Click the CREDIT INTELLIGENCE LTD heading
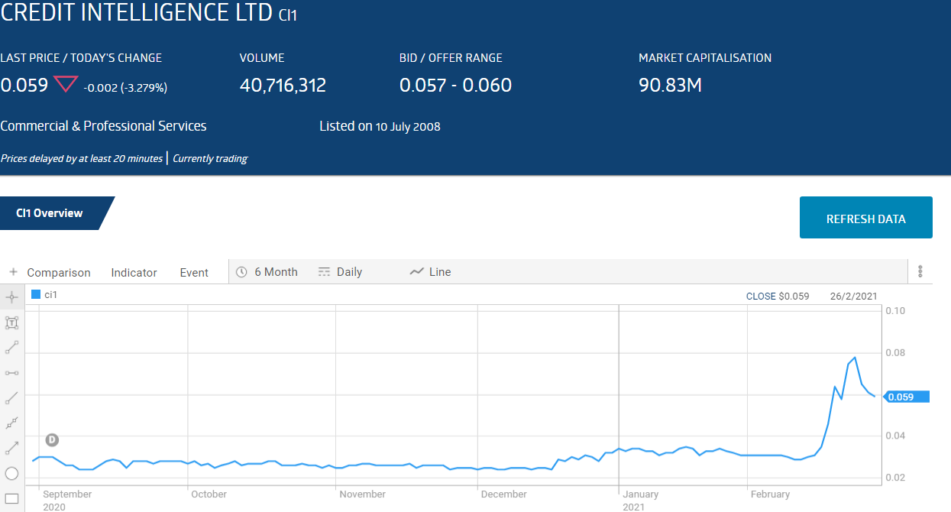This screenshot has width=951, height=512. coord(136,12)
